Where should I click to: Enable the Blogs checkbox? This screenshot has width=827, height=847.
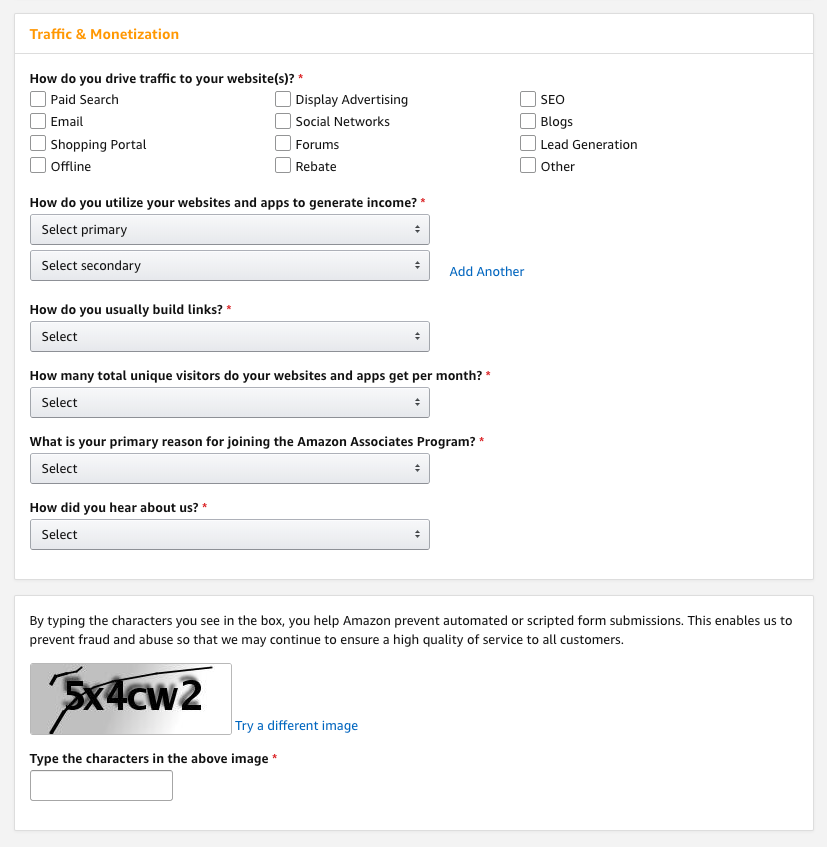pyautogui.click(x=528, y=121)
